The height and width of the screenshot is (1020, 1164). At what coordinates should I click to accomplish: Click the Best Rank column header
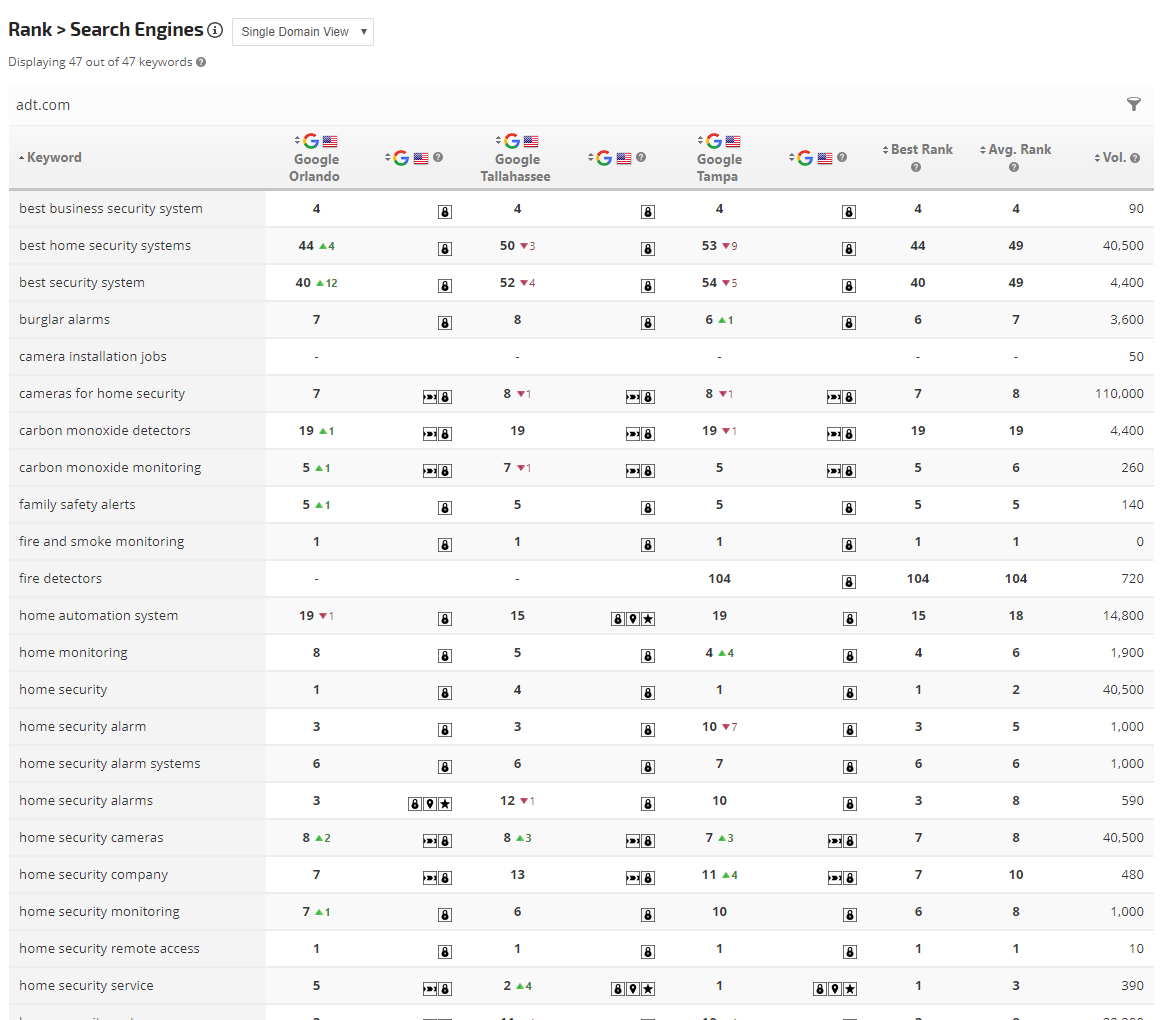click(921, 150)
